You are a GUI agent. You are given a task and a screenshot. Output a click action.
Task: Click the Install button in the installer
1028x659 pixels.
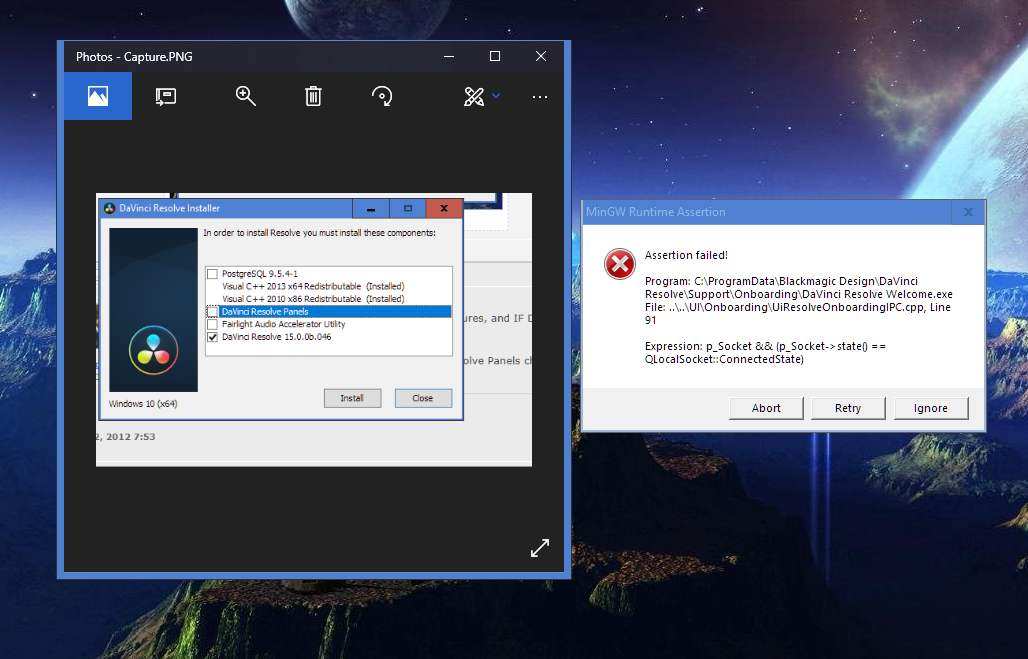352,398
